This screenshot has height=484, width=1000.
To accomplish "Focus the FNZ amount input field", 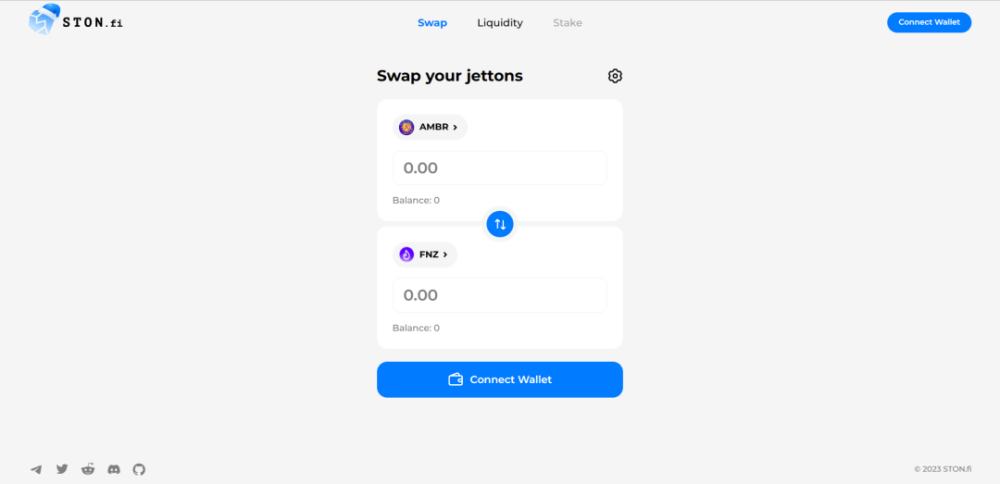I will 500,295.
